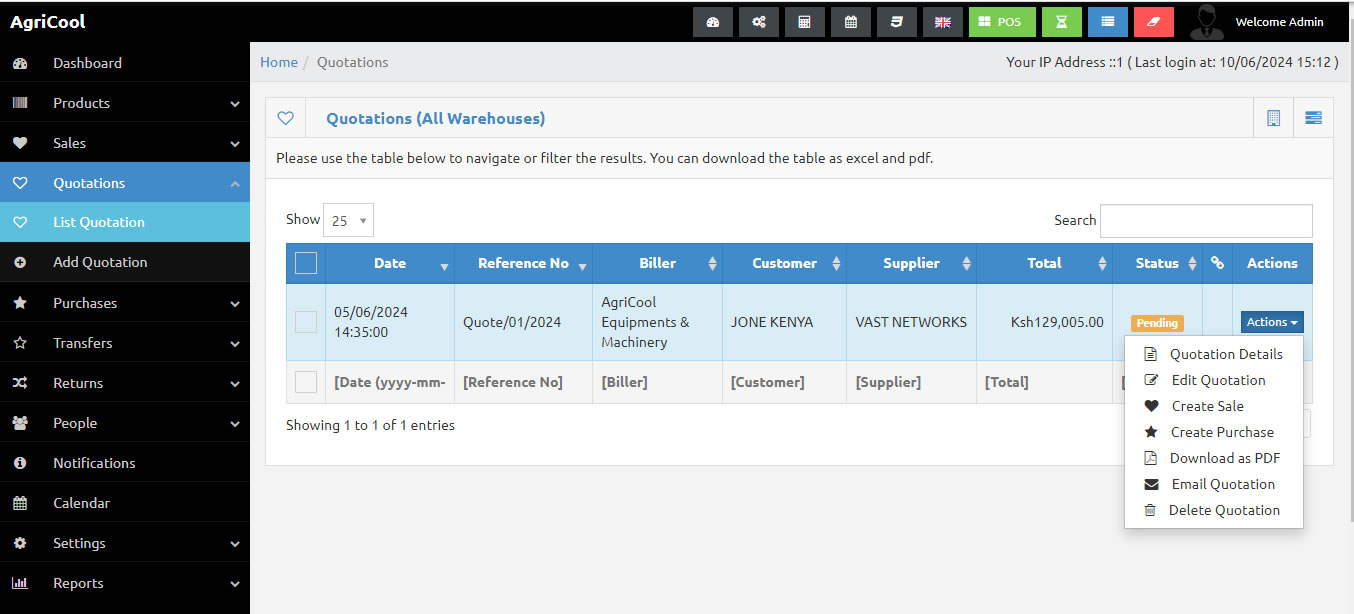Expand the Reports sidebar section
Viewport: 1354px width, 614px height.
(125, 583)
